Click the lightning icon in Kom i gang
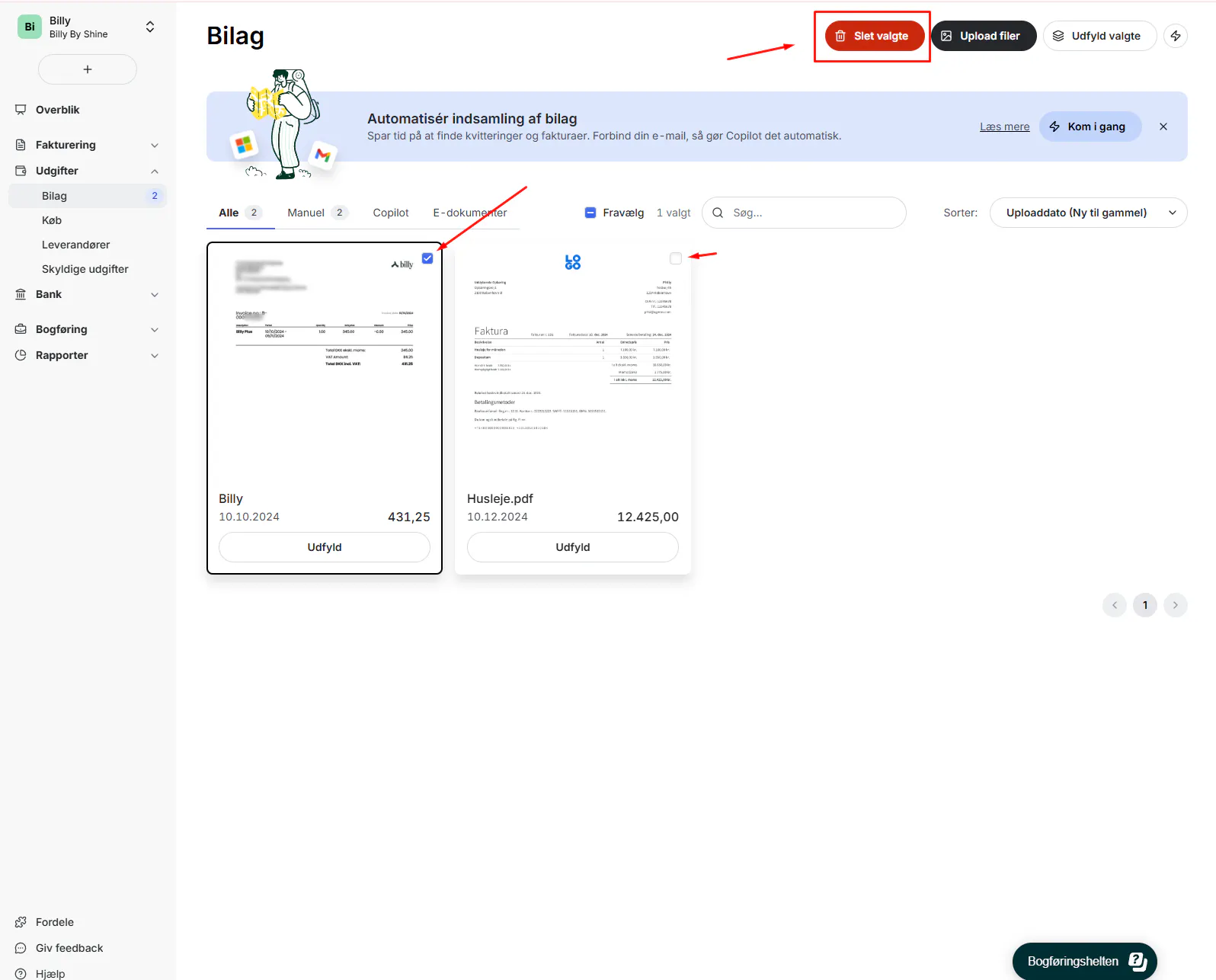This screenshot has width=1216, height=980. 1054,127
